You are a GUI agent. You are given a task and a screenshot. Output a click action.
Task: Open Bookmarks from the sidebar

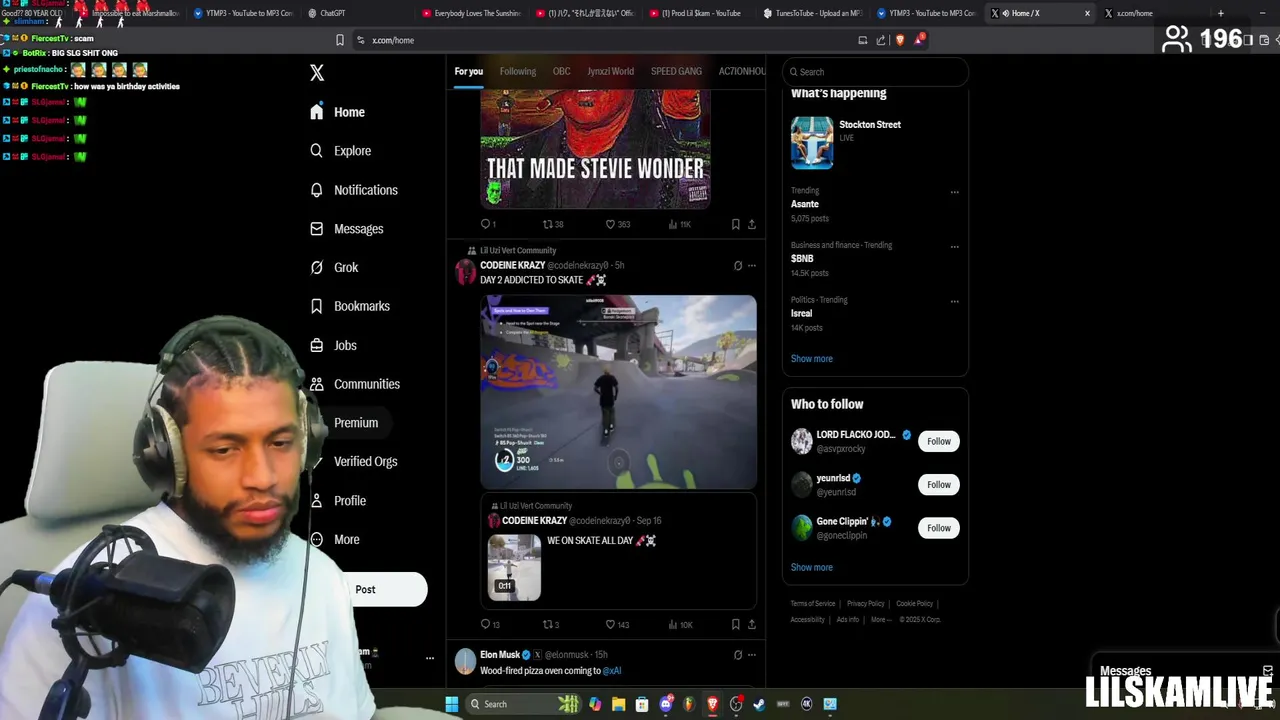350,306
